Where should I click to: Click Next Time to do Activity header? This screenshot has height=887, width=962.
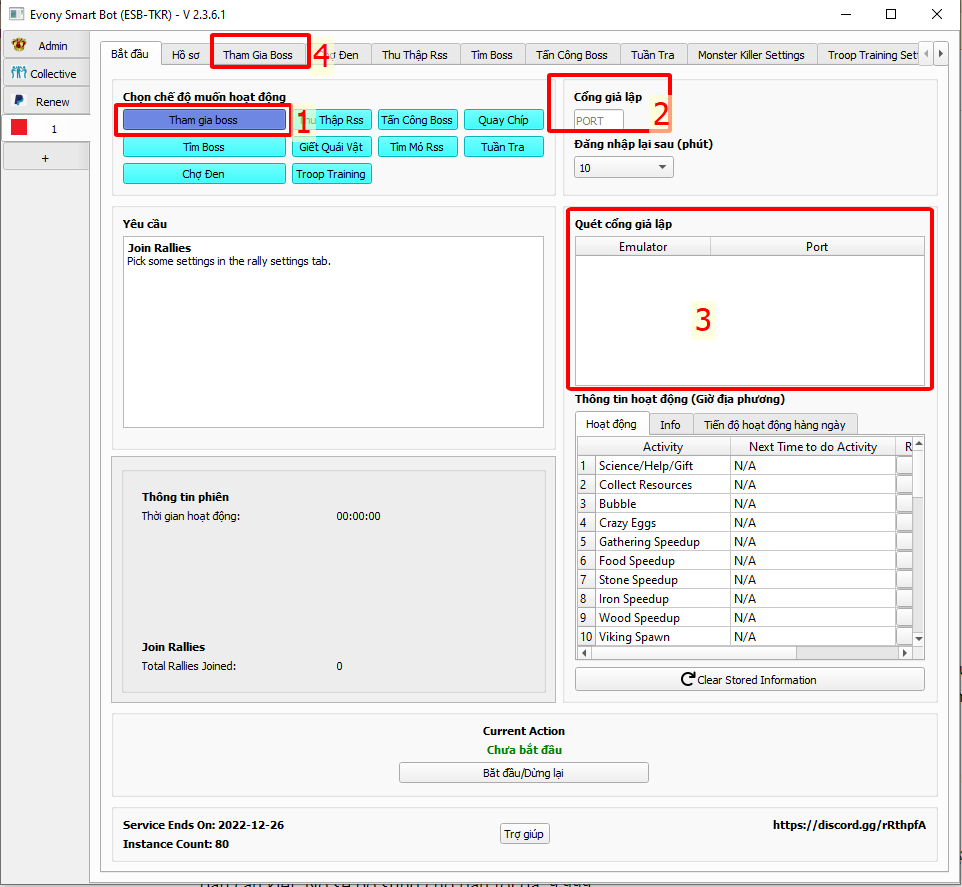tap(813, 447)
